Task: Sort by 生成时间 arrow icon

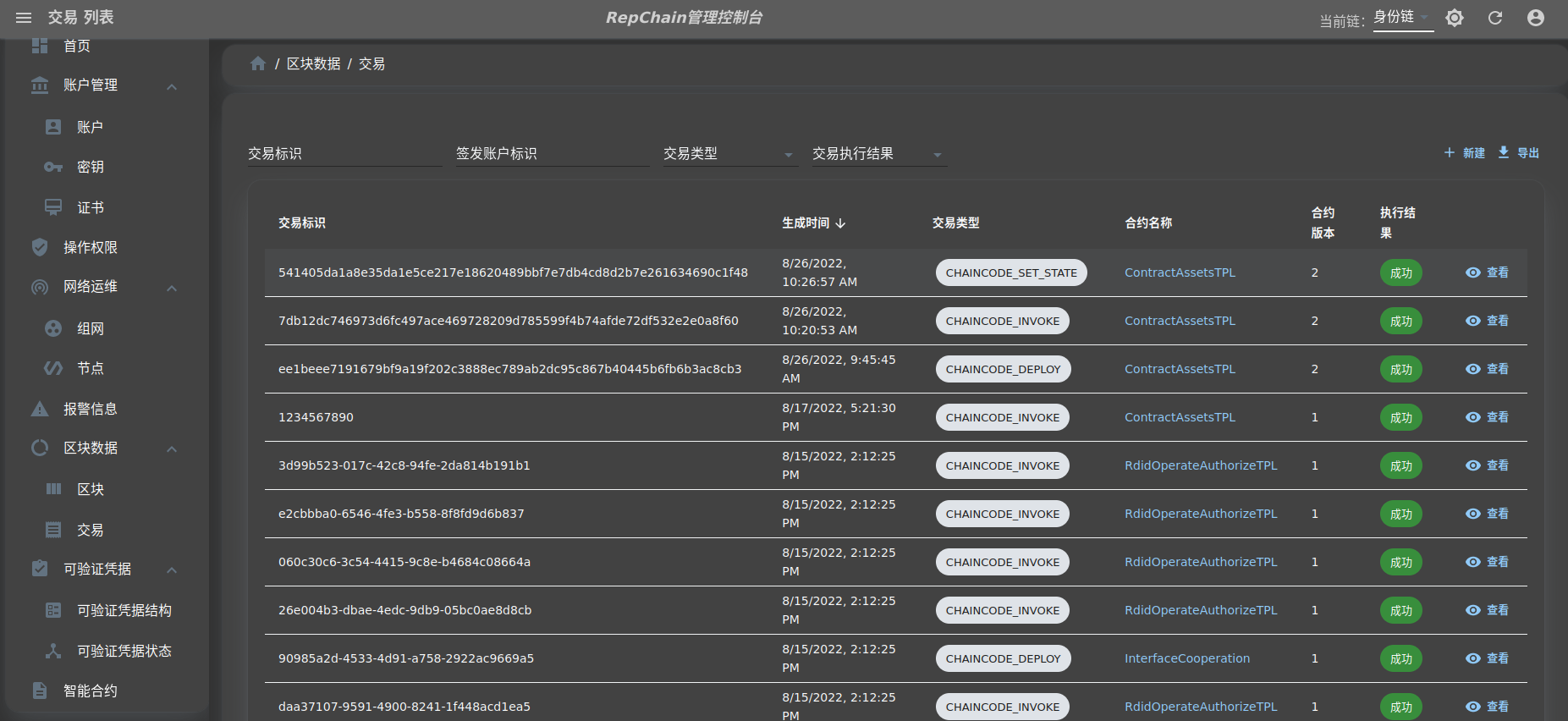Action: (840, 223)
